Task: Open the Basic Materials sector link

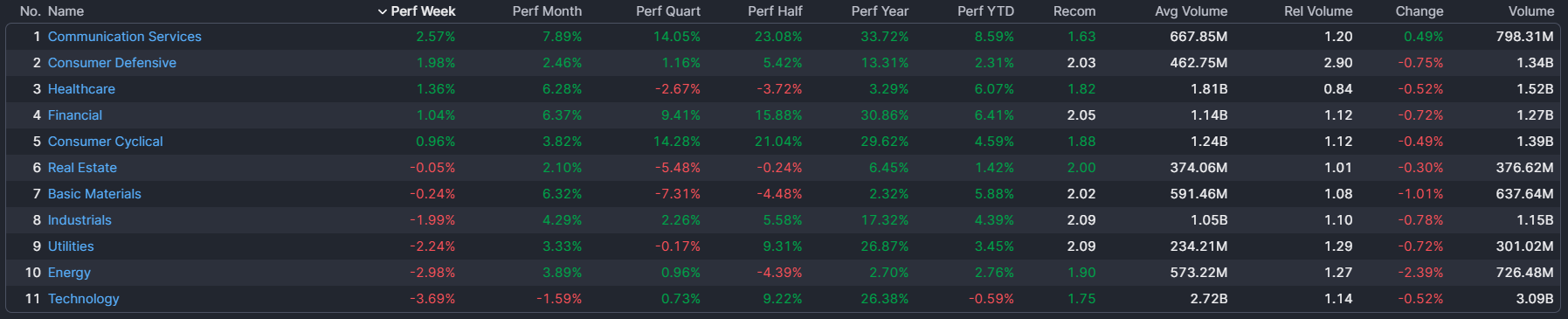Action: pyautogui.click(x=94, y=194)
